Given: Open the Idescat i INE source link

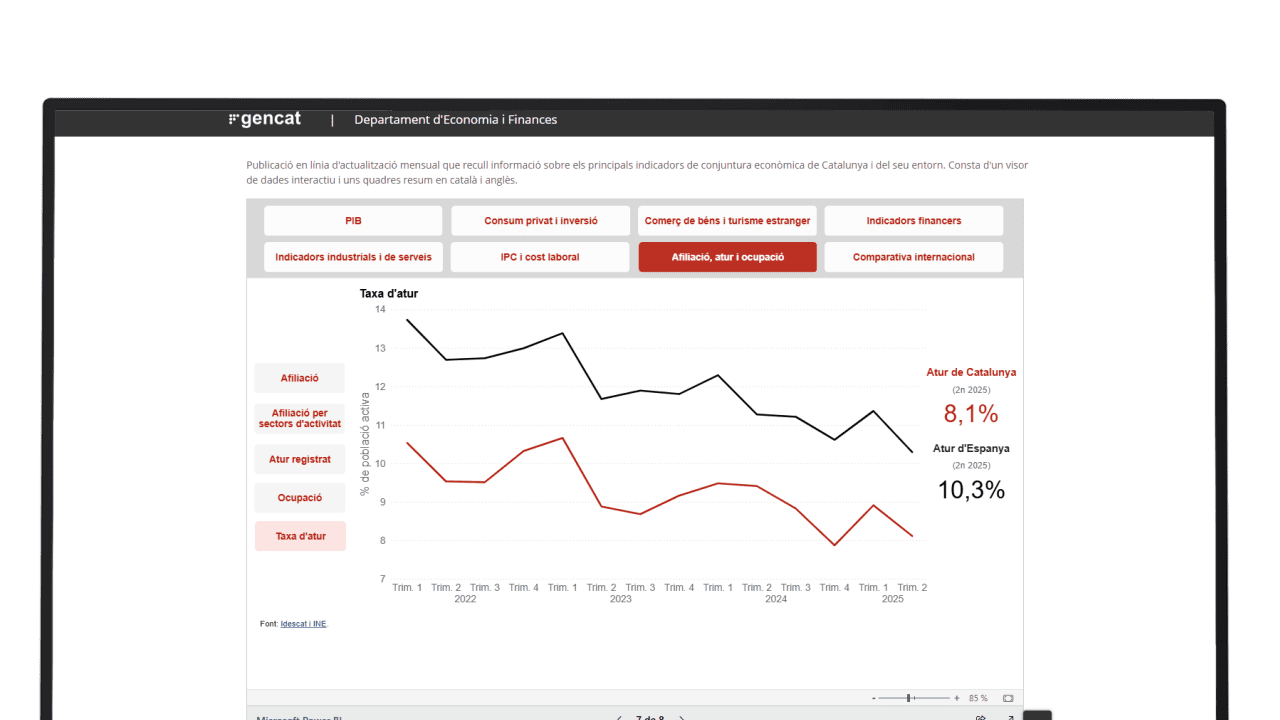Looking at the screenshot, I should pyautogui.click(x=303, y=624).
